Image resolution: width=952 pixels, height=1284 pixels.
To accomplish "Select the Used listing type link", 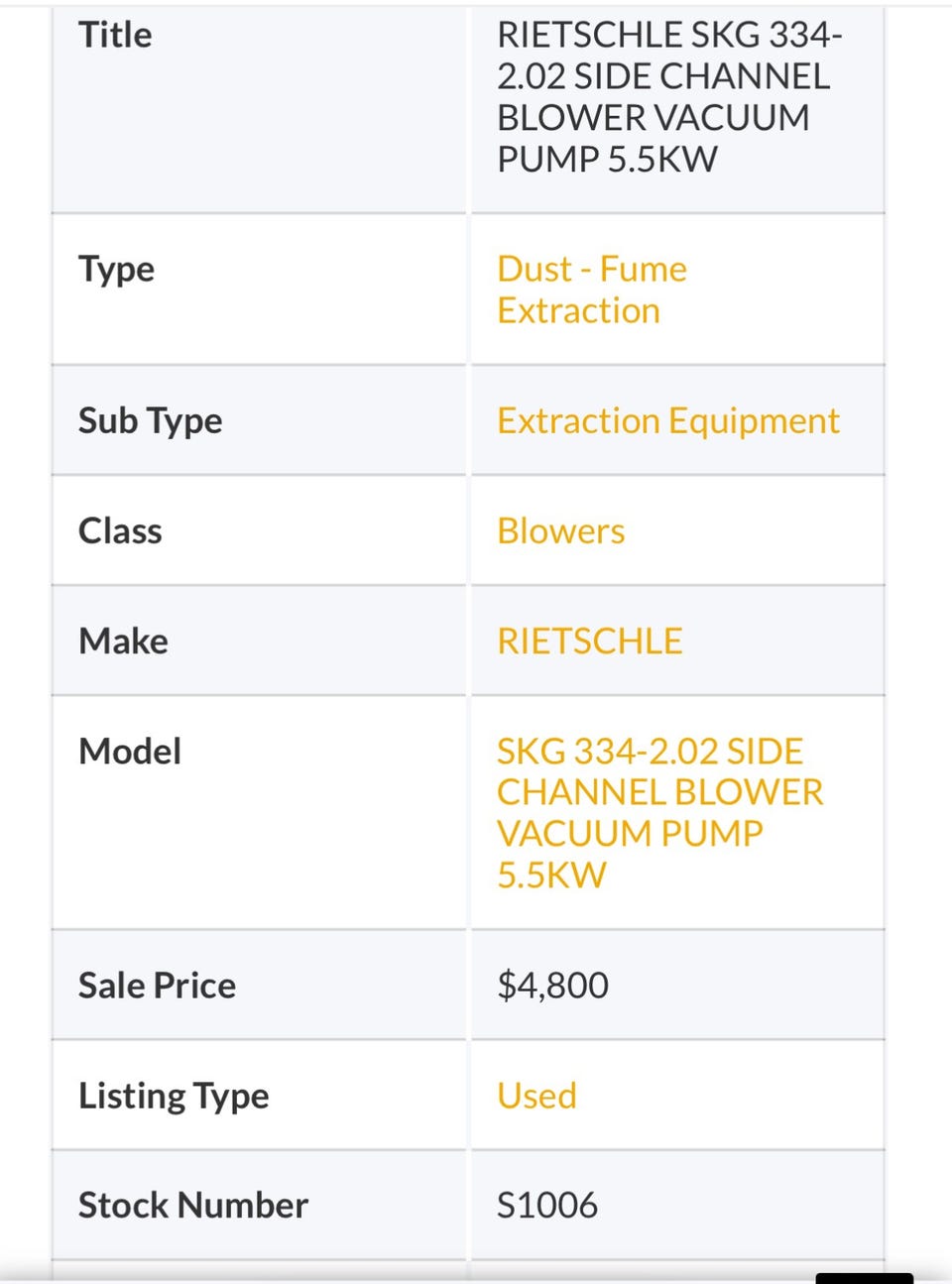I will 536,1096.
